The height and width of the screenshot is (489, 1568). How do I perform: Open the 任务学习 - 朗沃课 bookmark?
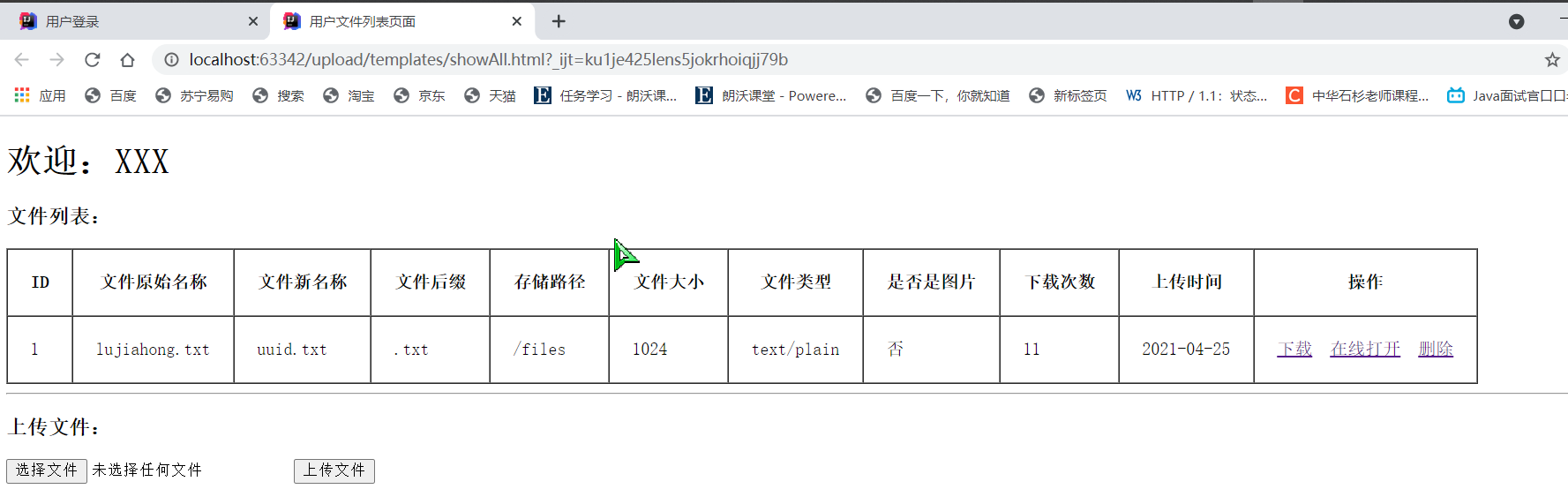click(x=605, y=95)
